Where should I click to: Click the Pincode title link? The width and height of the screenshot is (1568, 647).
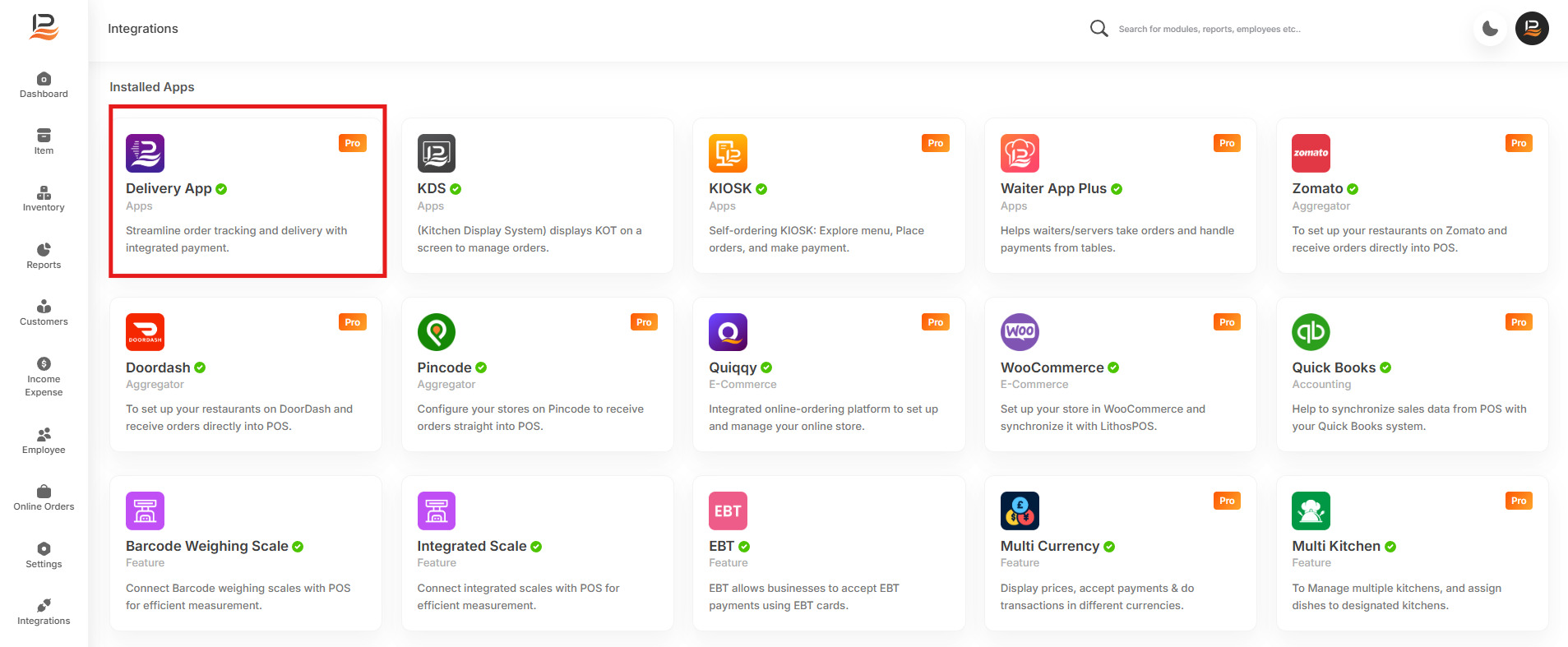[445, 367]
